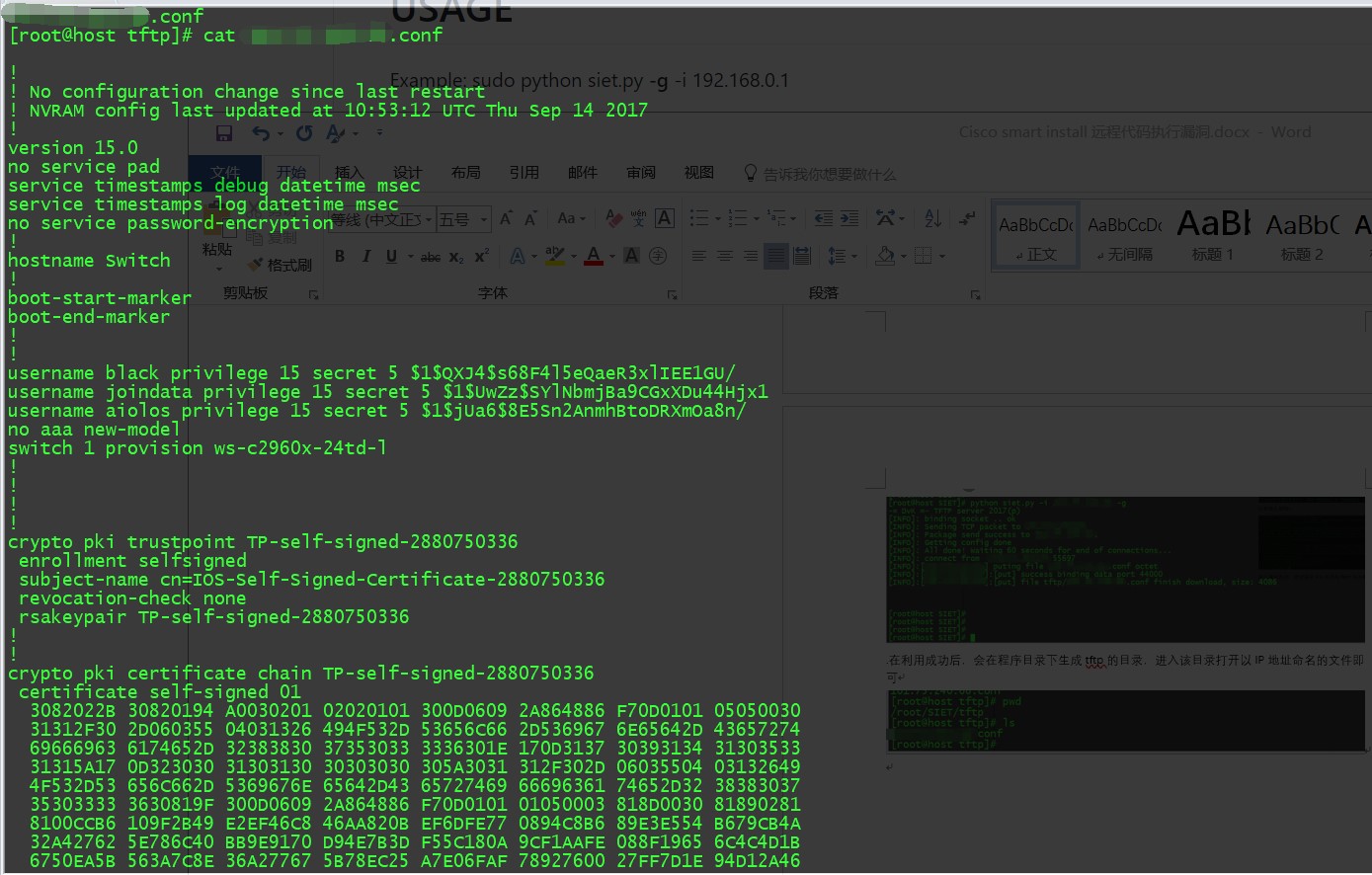This screenshot has width=1372, height=875.
Task: Open the font name dropdown arrow
Action: 428,219
